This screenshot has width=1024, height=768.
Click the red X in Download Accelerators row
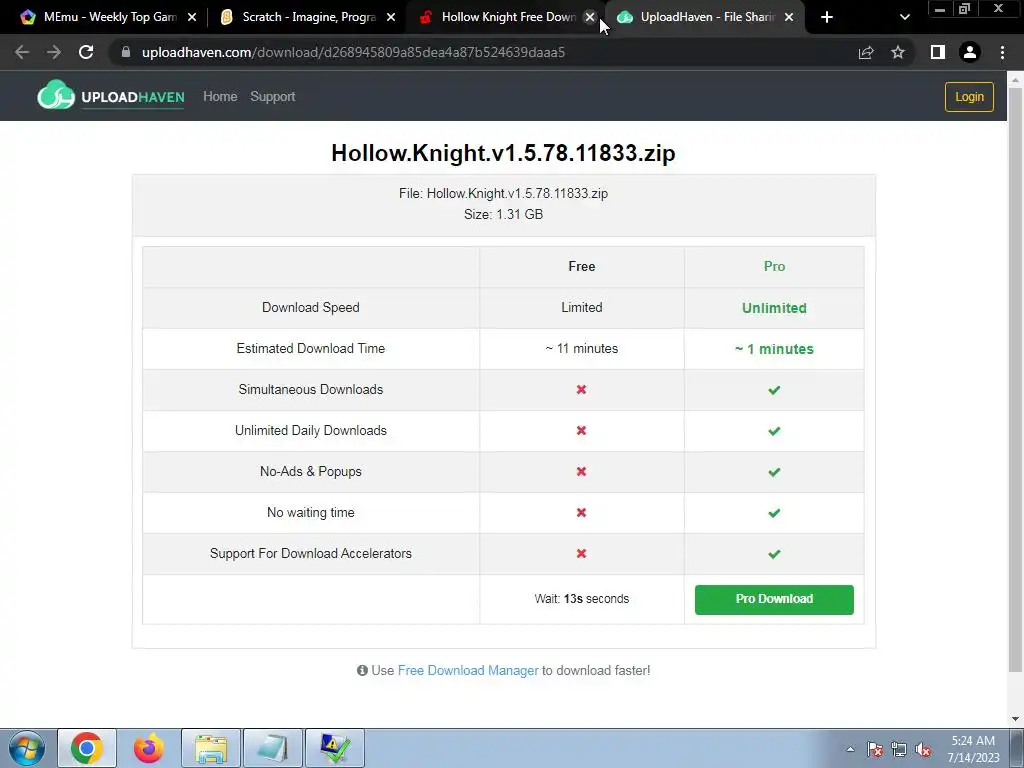(x=581, y=553)
